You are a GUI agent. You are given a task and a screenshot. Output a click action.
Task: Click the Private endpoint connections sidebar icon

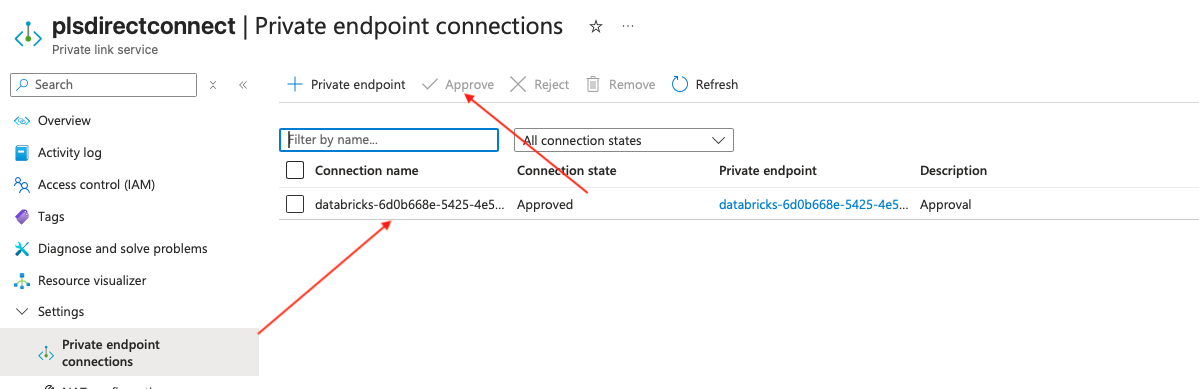click(45, 353)
